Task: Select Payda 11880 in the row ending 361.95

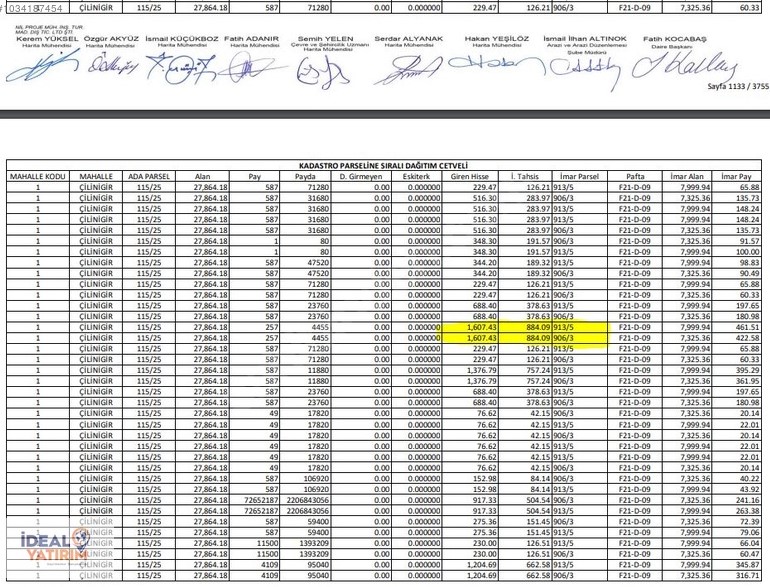Action: (x=318, y=381)
